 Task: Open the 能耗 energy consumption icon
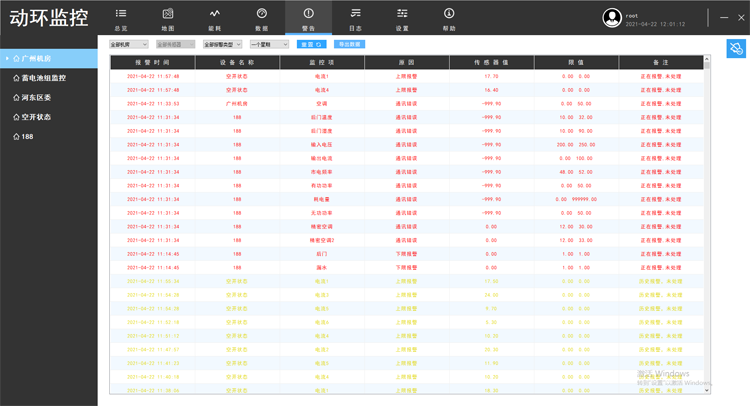tap(214, 13)
